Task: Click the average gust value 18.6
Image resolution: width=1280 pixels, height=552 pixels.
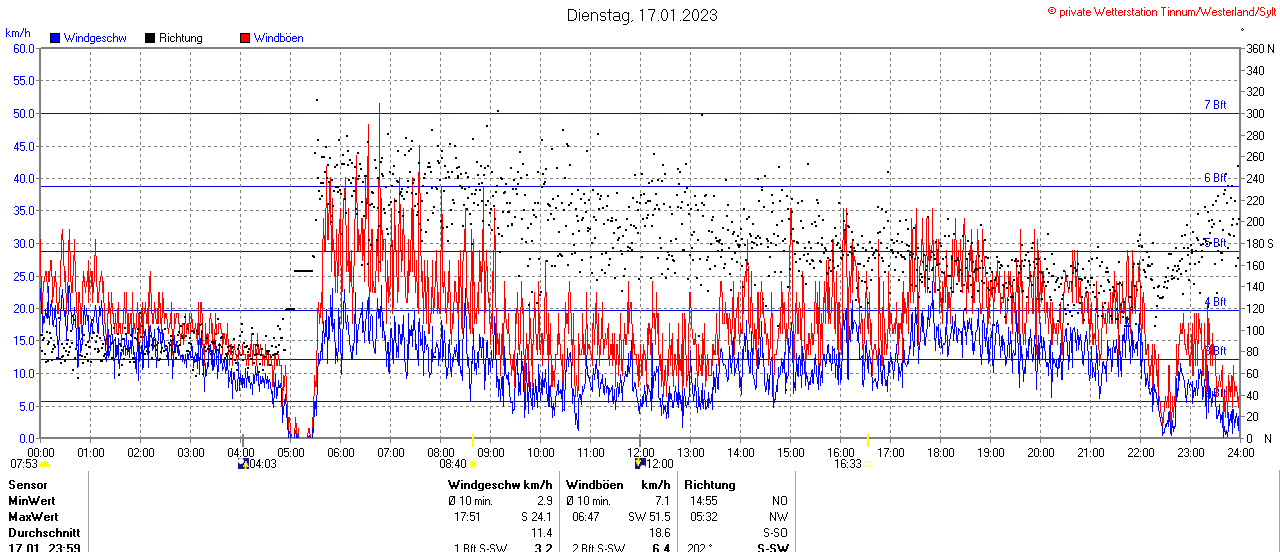Action: point(660,533)
